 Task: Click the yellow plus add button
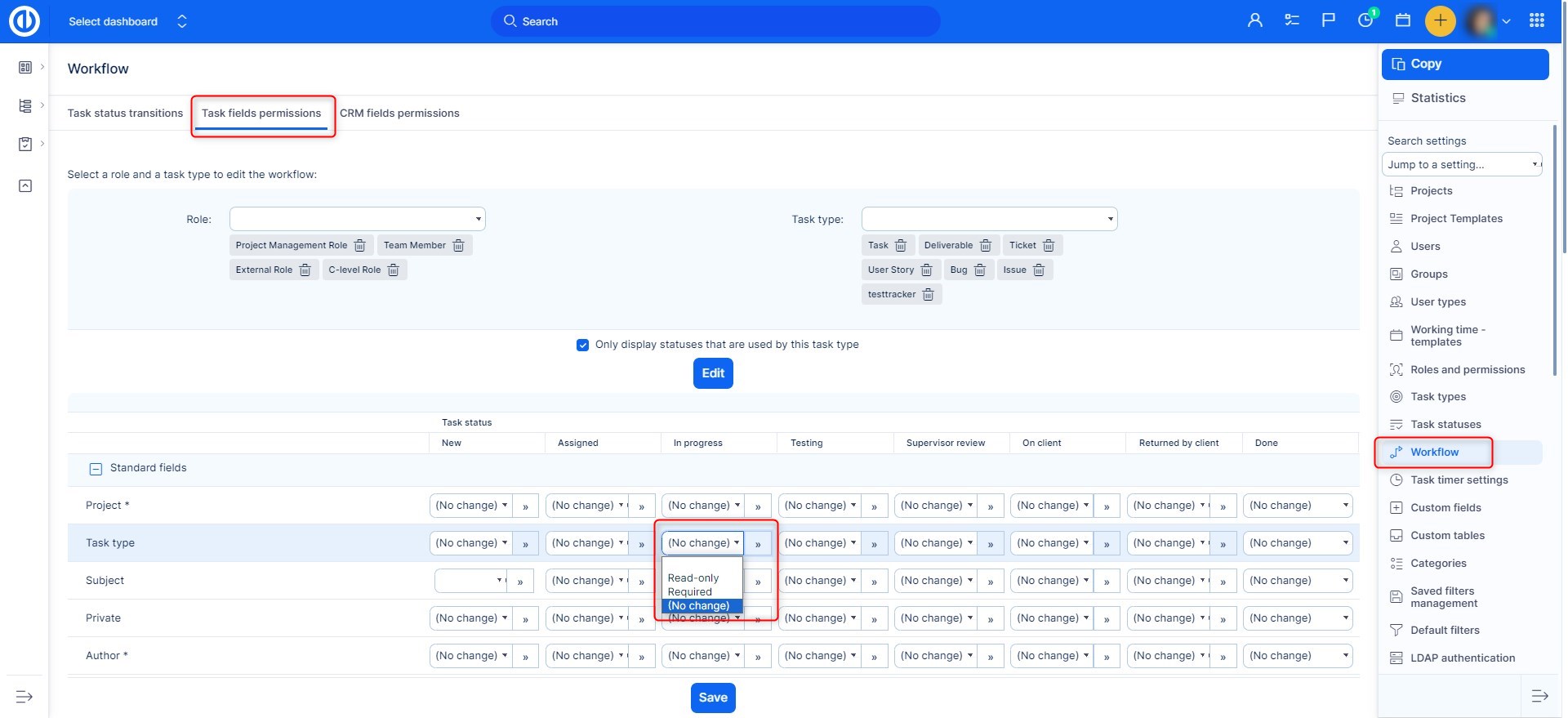[x=1440, y=21]
